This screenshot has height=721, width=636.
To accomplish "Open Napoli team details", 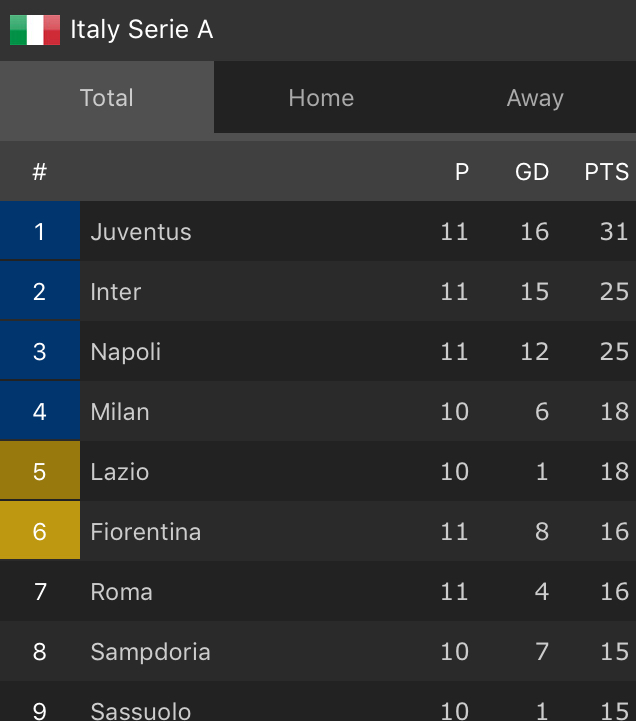I will coord(126,352).
